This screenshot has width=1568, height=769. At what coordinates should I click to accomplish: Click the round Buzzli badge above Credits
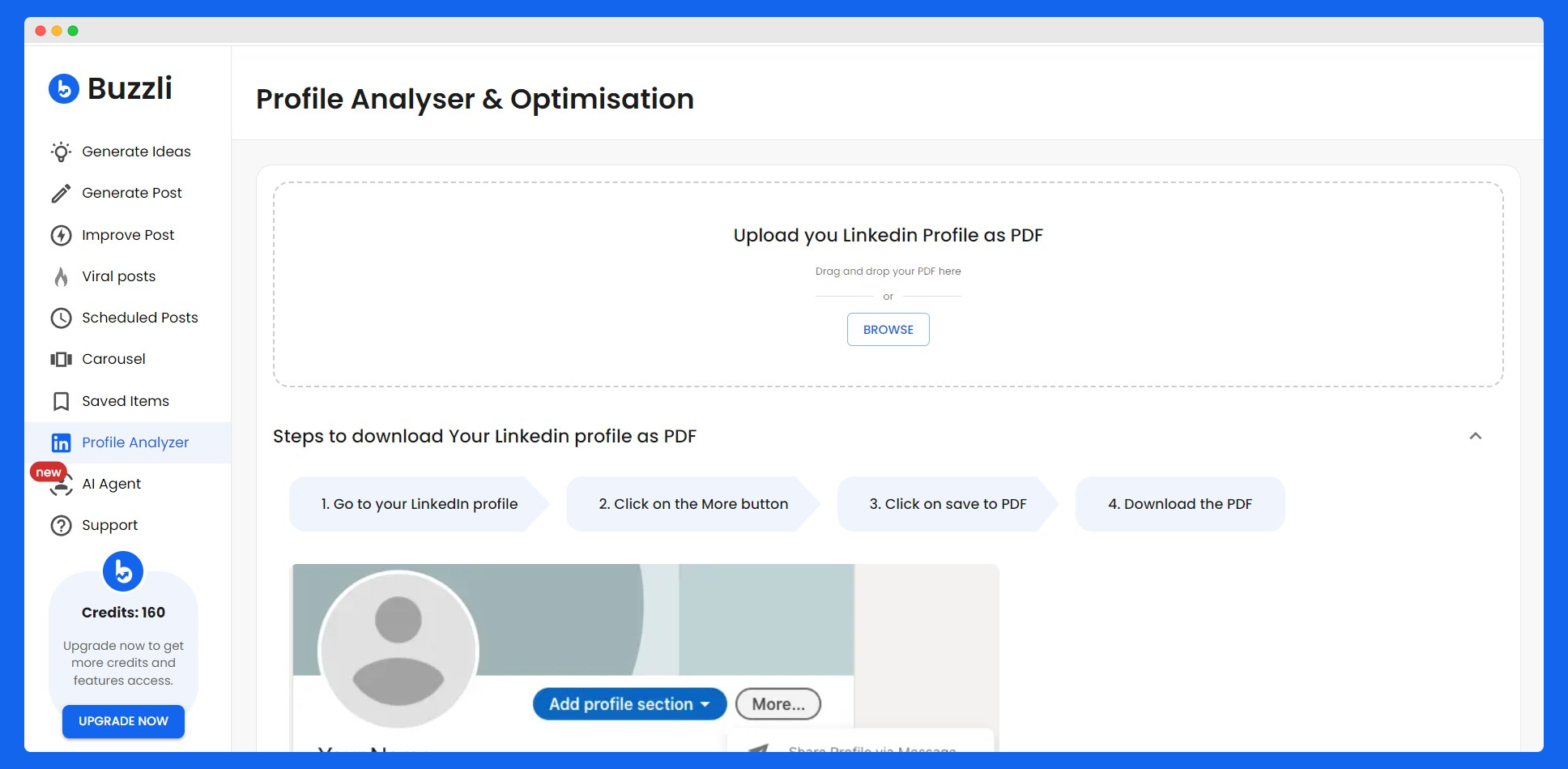[123, 572]
